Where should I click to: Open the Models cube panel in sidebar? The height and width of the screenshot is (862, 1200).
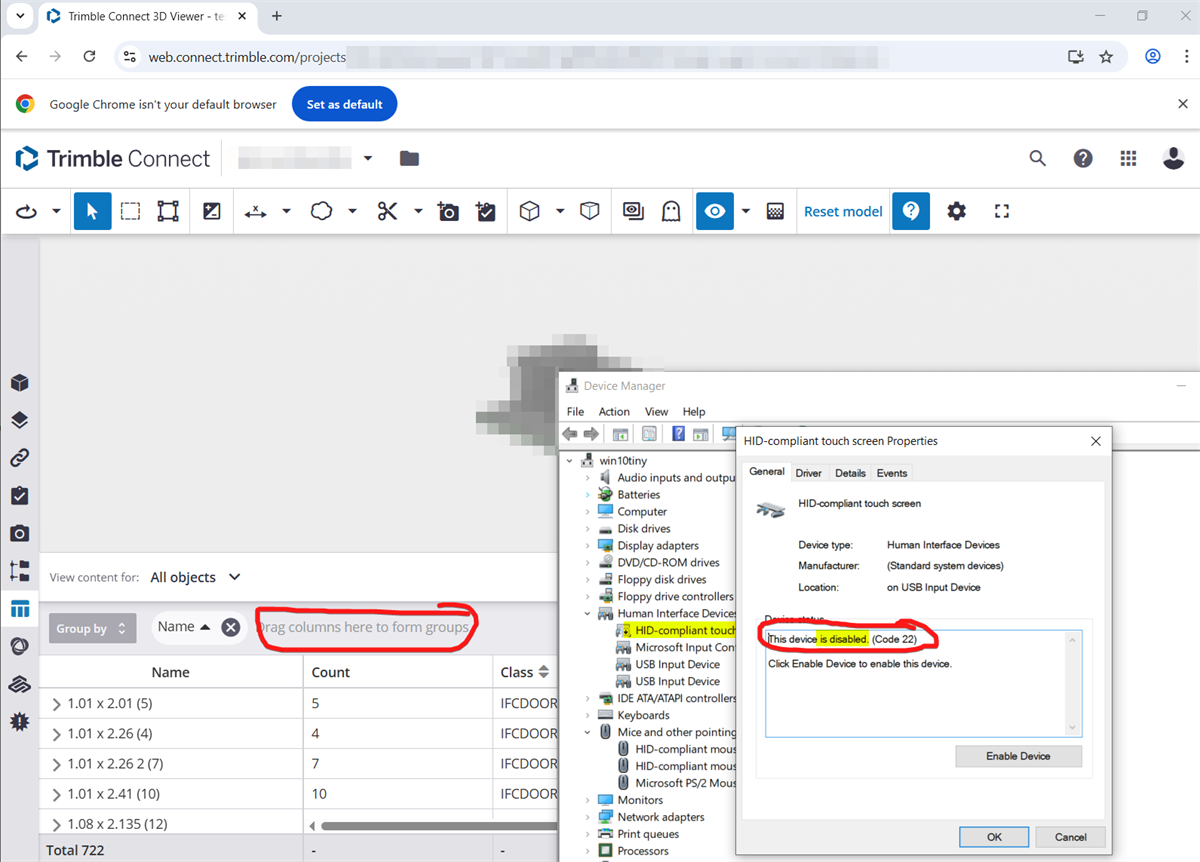click(19, 383)
